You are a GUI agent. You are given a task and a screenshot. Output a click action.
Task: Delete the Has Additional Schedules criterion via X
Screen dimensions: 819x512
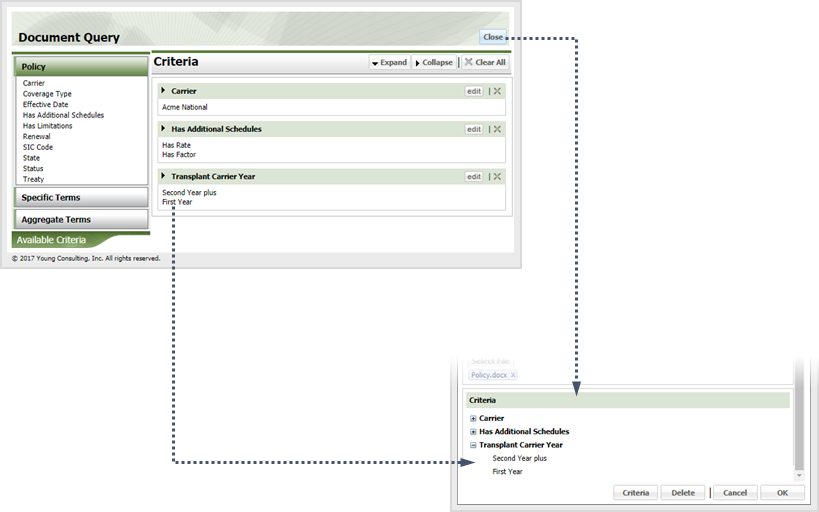pos(497,129)
